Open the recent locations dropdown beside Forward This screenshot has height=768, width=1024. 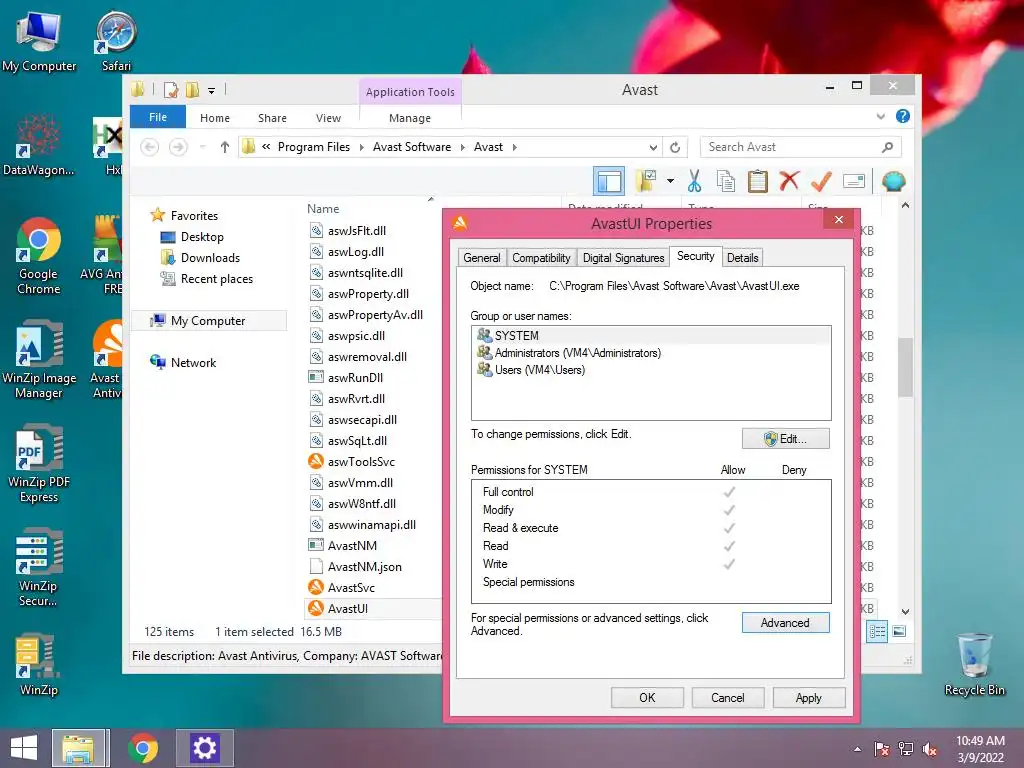202,147
